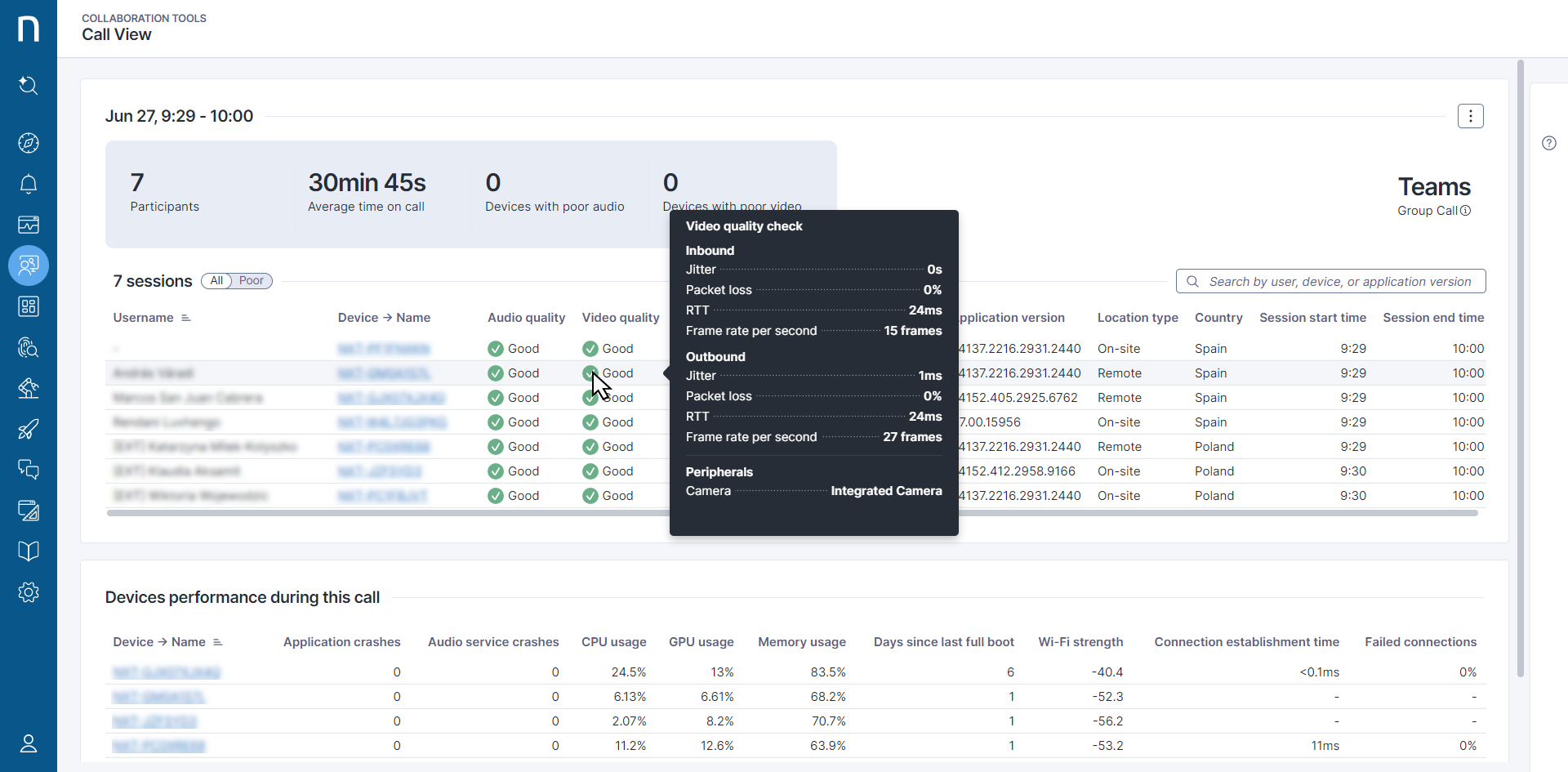Open first device link in performance table
The image size is (1568, 772).
167,672
